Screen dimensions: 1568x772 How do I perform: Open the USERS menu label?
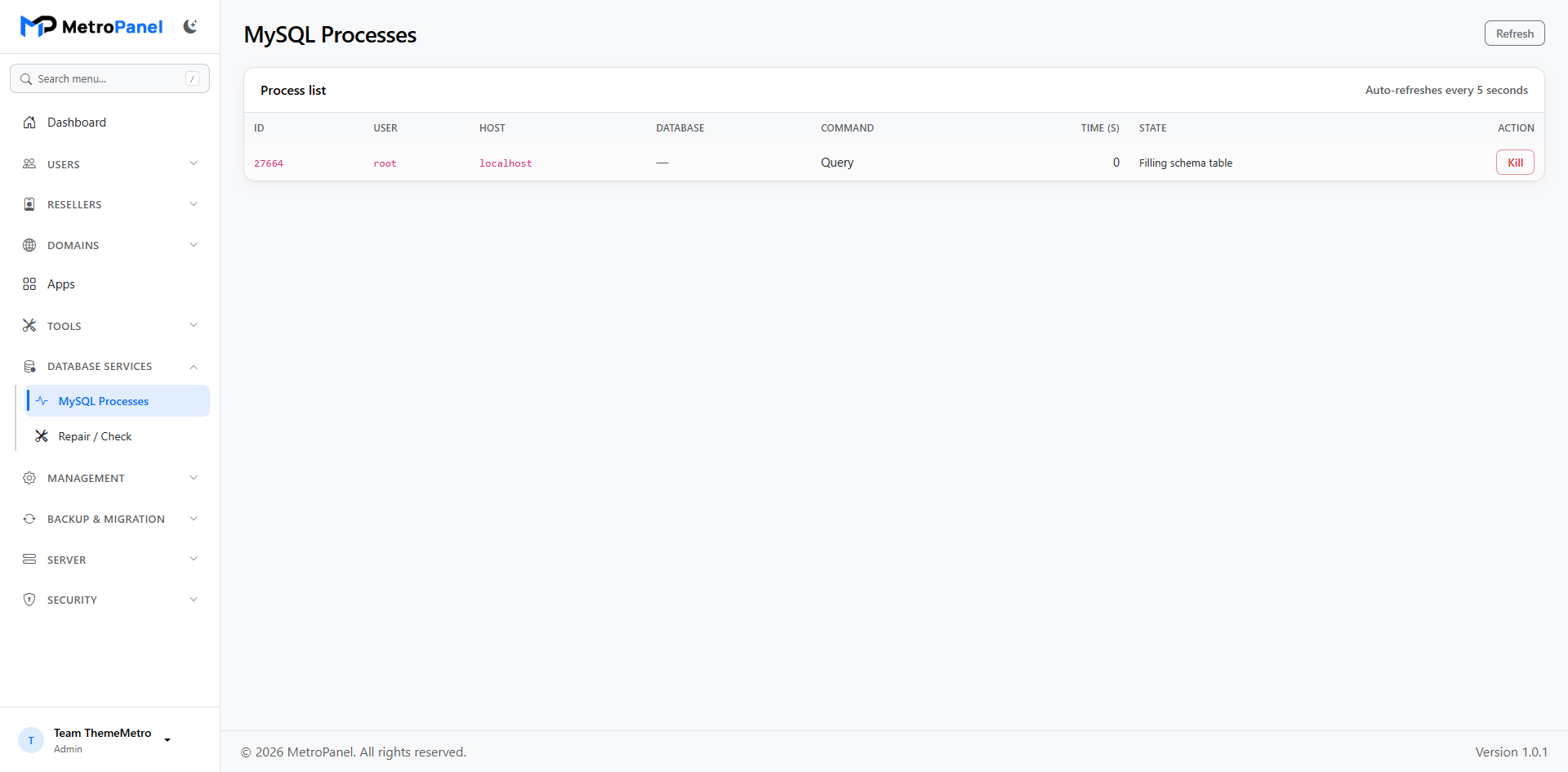(64, 164)
